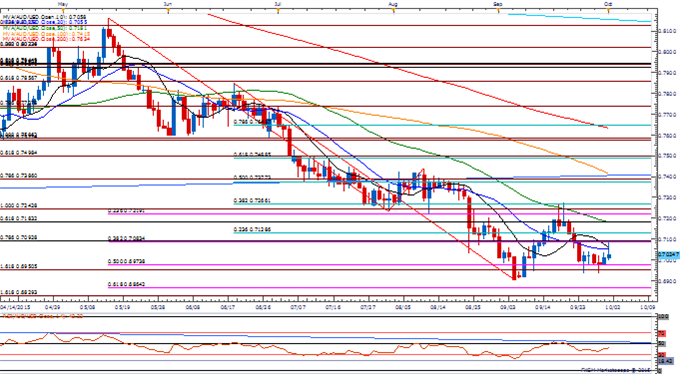Select the Aug month marker on top axis

(x=393, y=4)
